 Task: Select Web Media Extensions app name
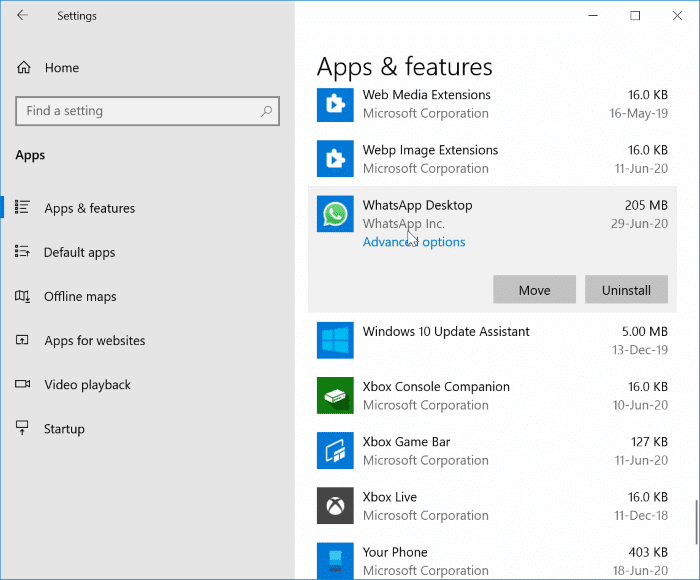pyautogui.click(x=426, y=95)
